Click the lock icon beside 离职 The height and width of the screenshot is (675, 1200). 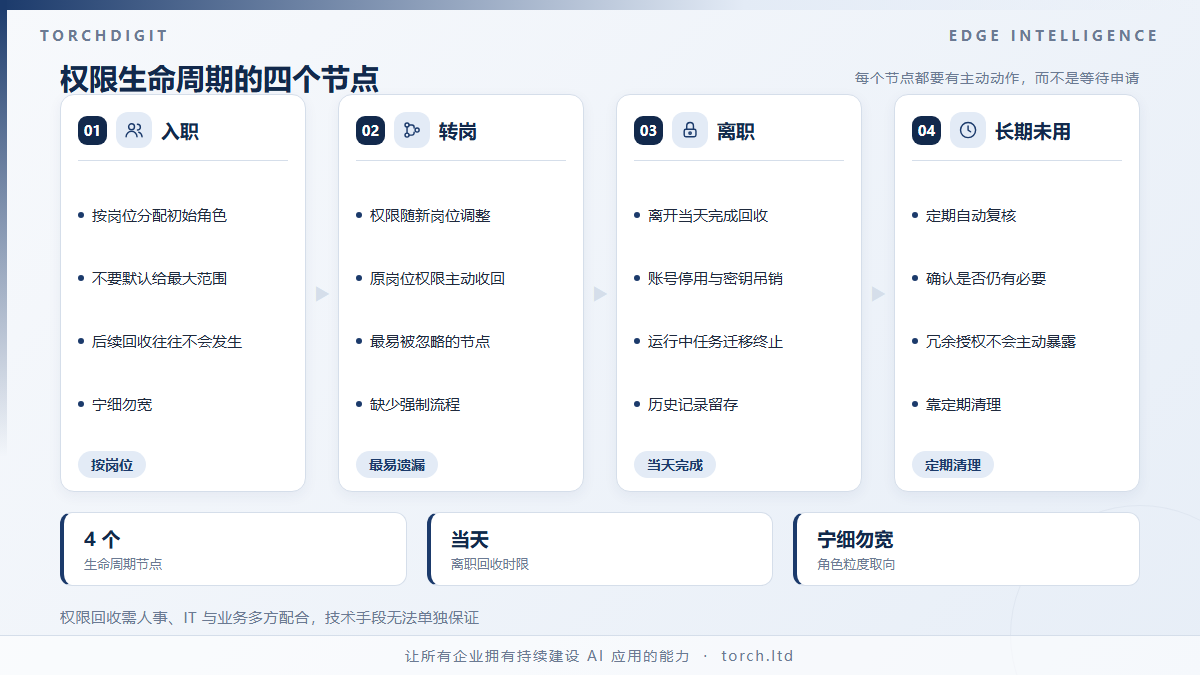[690, 130]
